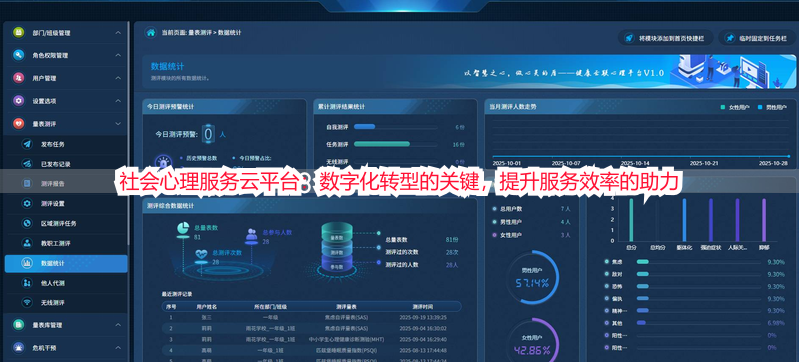Screen dimensions: 799x362
Task: Expand the 设置选项 chevron
Action: pos(118,101)
